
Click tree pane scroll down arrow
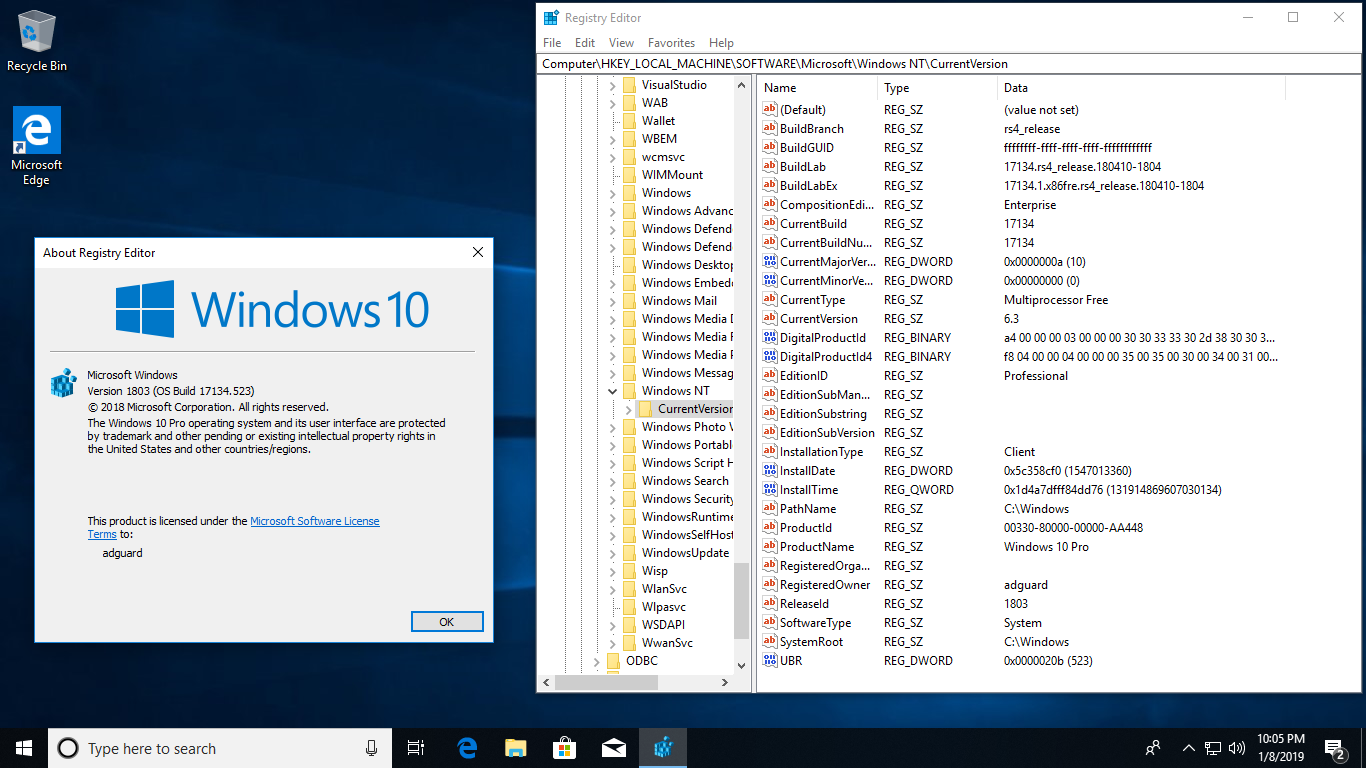[x=741, y=665]
